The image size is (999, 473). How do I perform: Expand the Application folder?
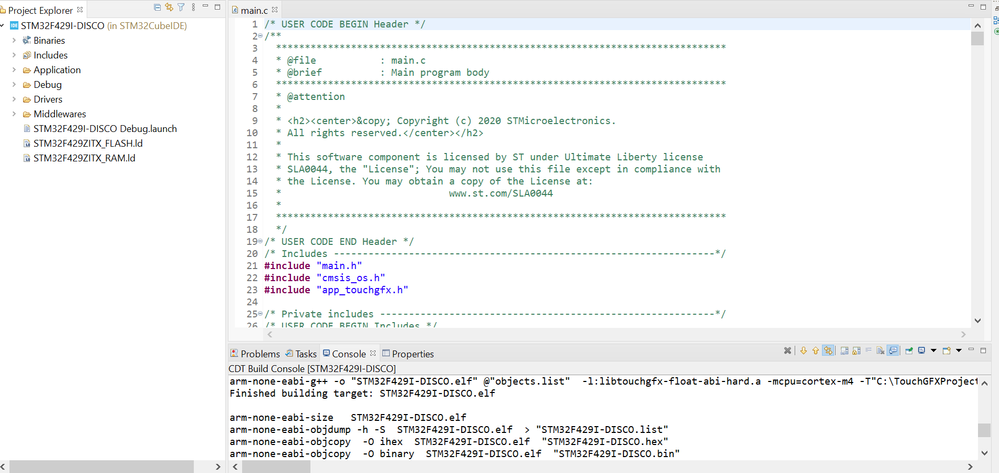pyautogui.click(x=14, y=69)
